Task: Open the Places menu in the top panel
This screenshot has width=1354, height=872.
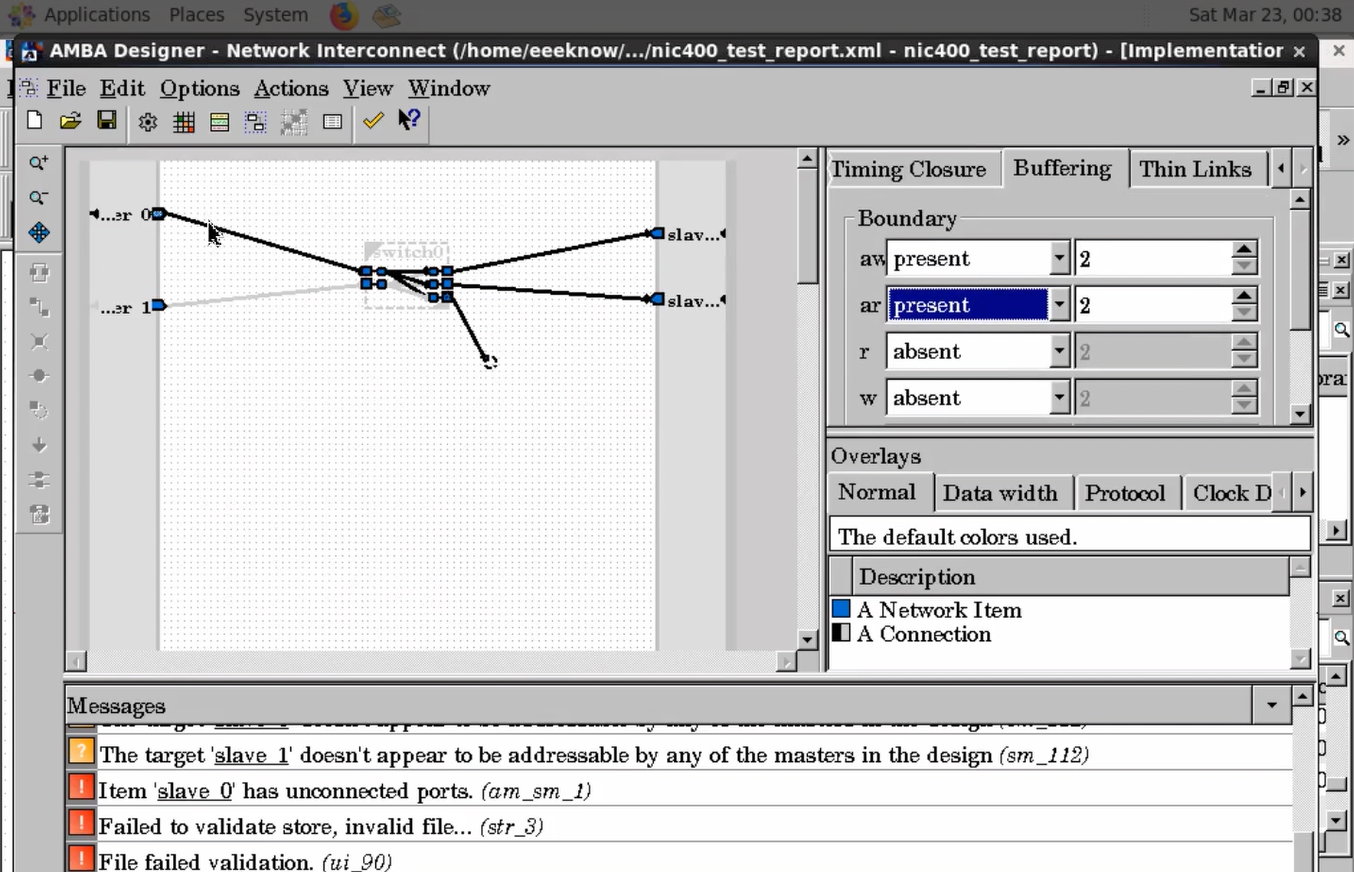Action: click(196, 15)
